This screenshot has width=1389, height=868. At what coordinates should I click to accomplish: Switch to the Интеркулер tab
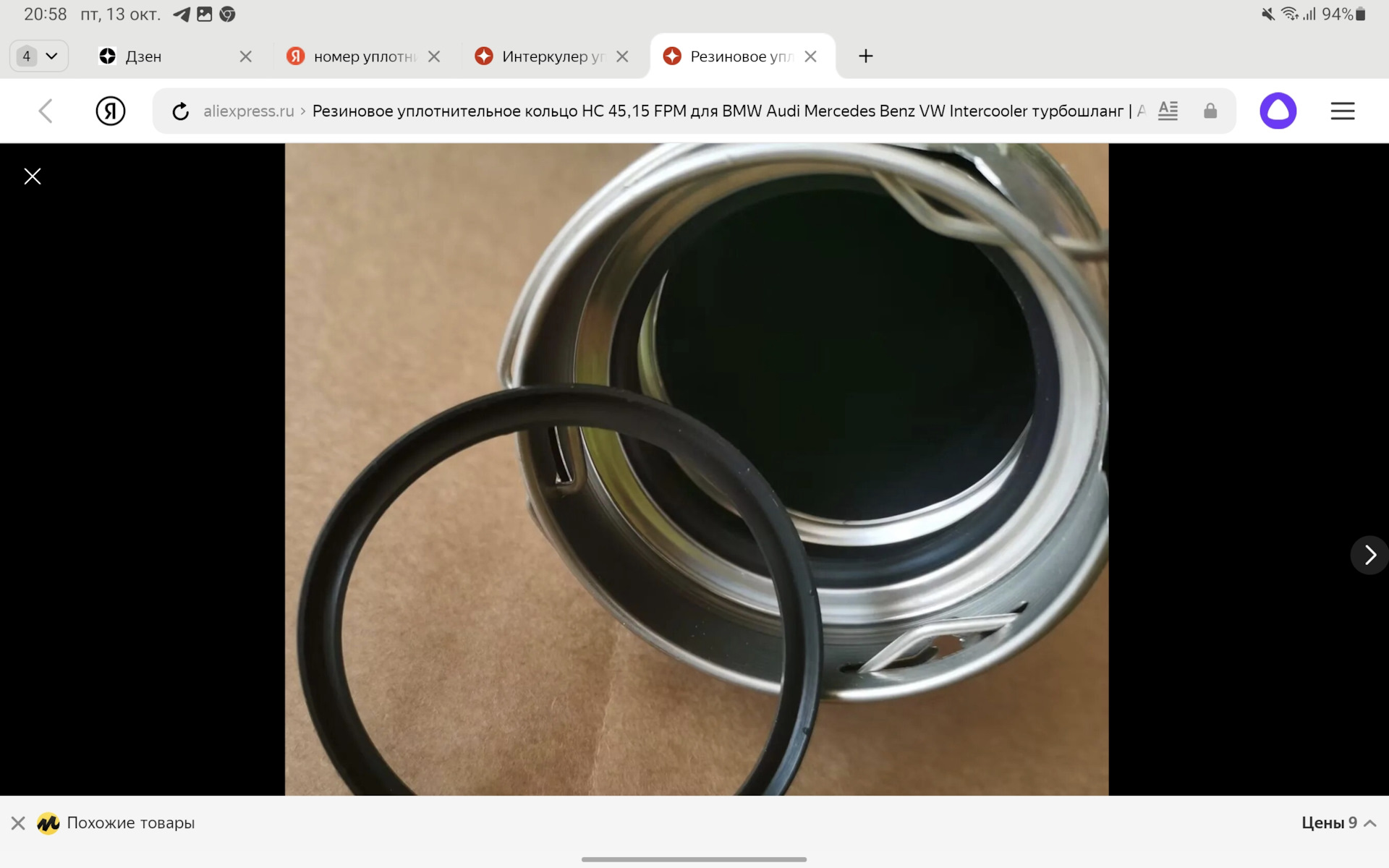coord(541,56)
